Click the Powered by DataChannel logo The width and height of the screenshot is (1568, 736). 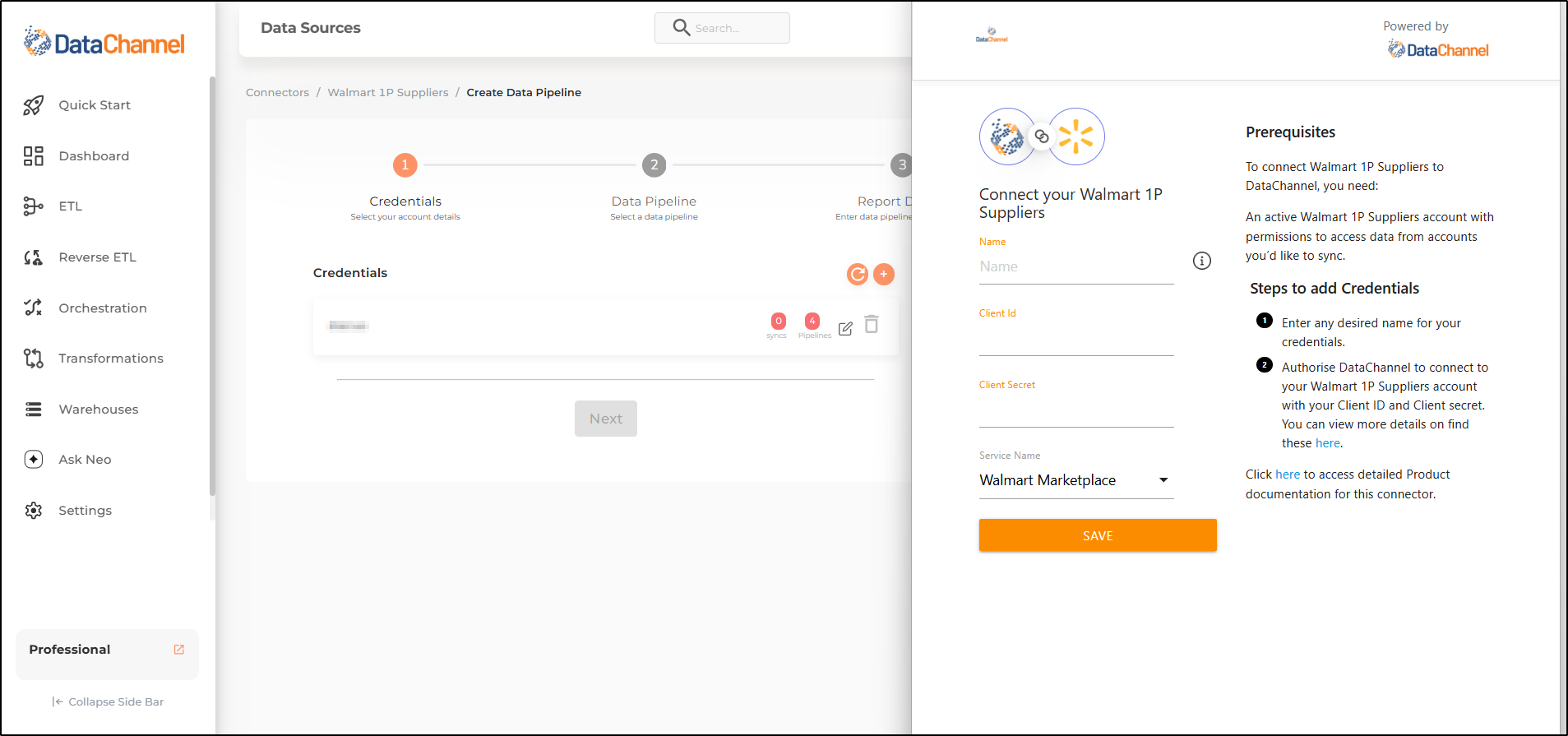point(1438,50)
